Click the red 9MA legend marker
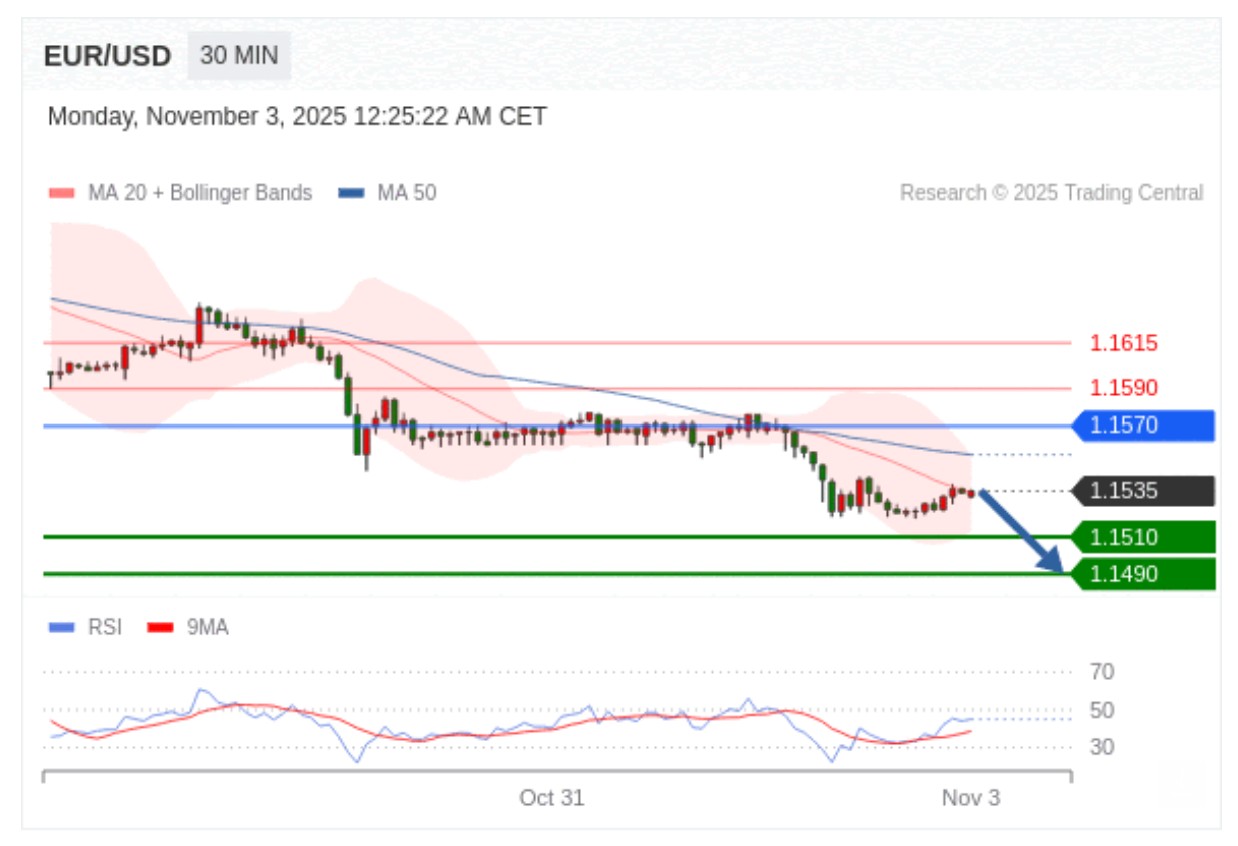1238x846 pixels. tap(160, 628)
